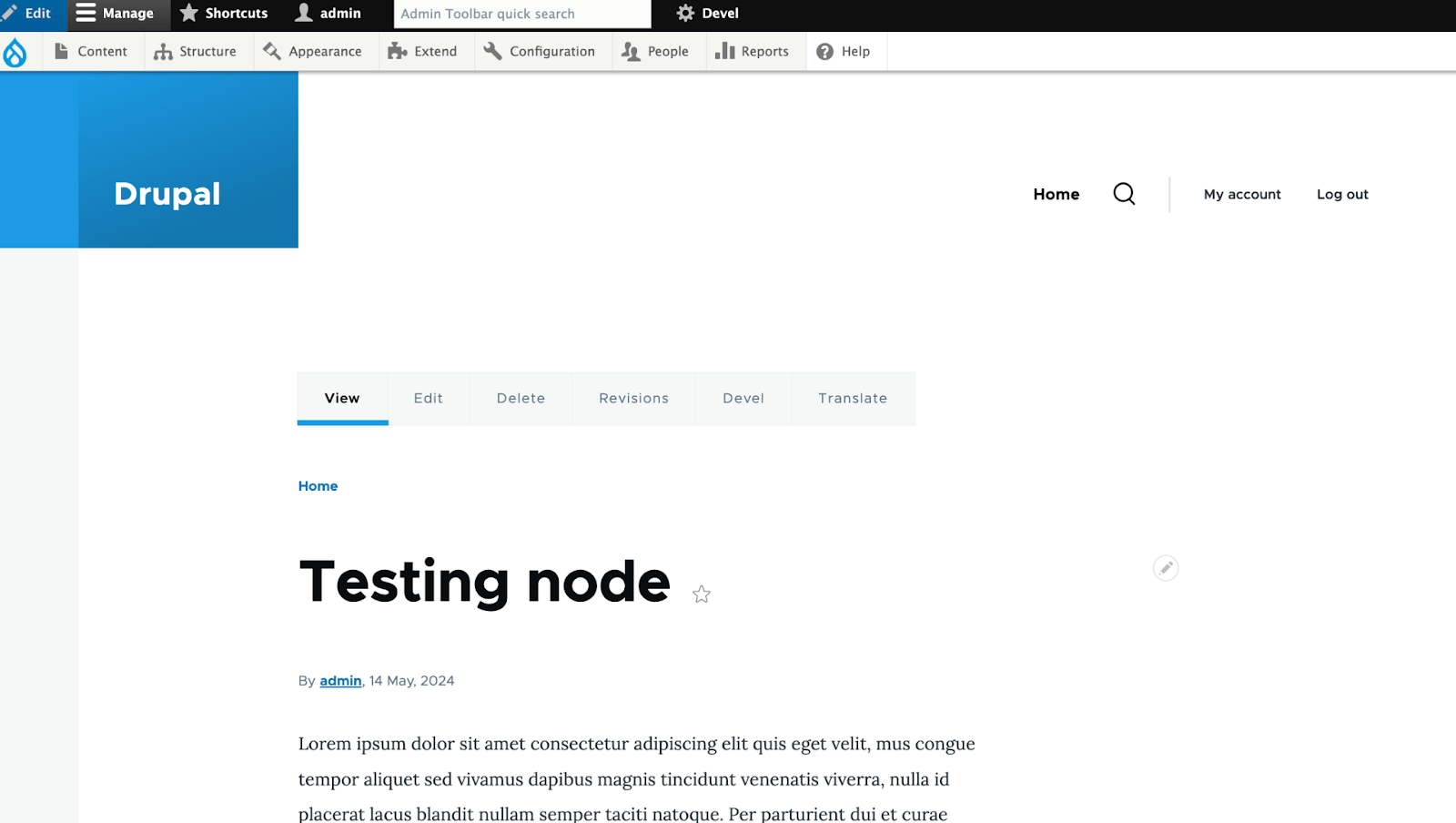Image resolution: width=1456 pixels, height=823 pixels.
Task: Switch to the Translate tab
Action: tap(853, 399)
